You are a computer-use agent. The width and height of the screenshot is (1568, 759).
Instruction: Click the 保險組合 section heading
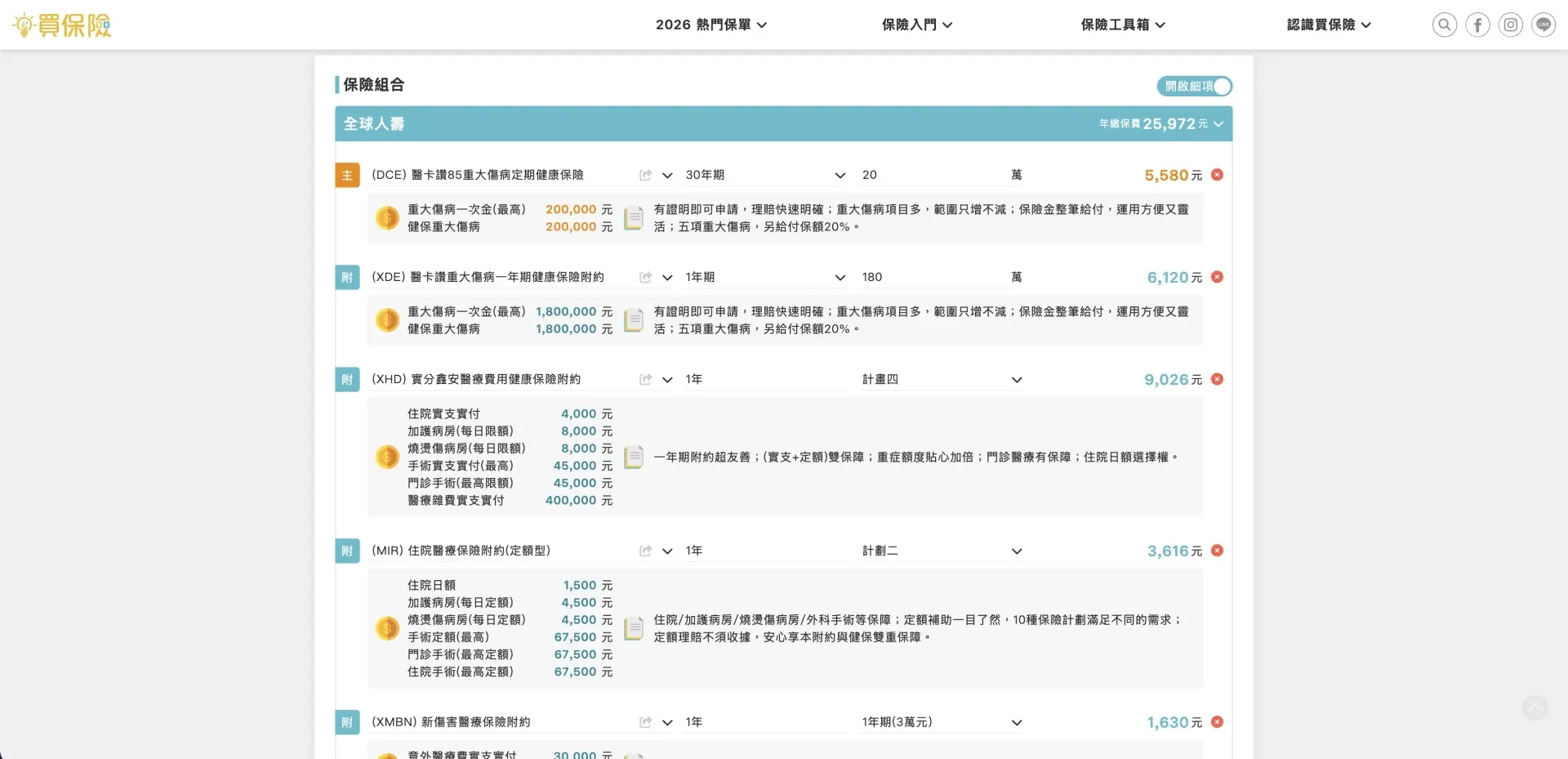(x=373, y=84)
